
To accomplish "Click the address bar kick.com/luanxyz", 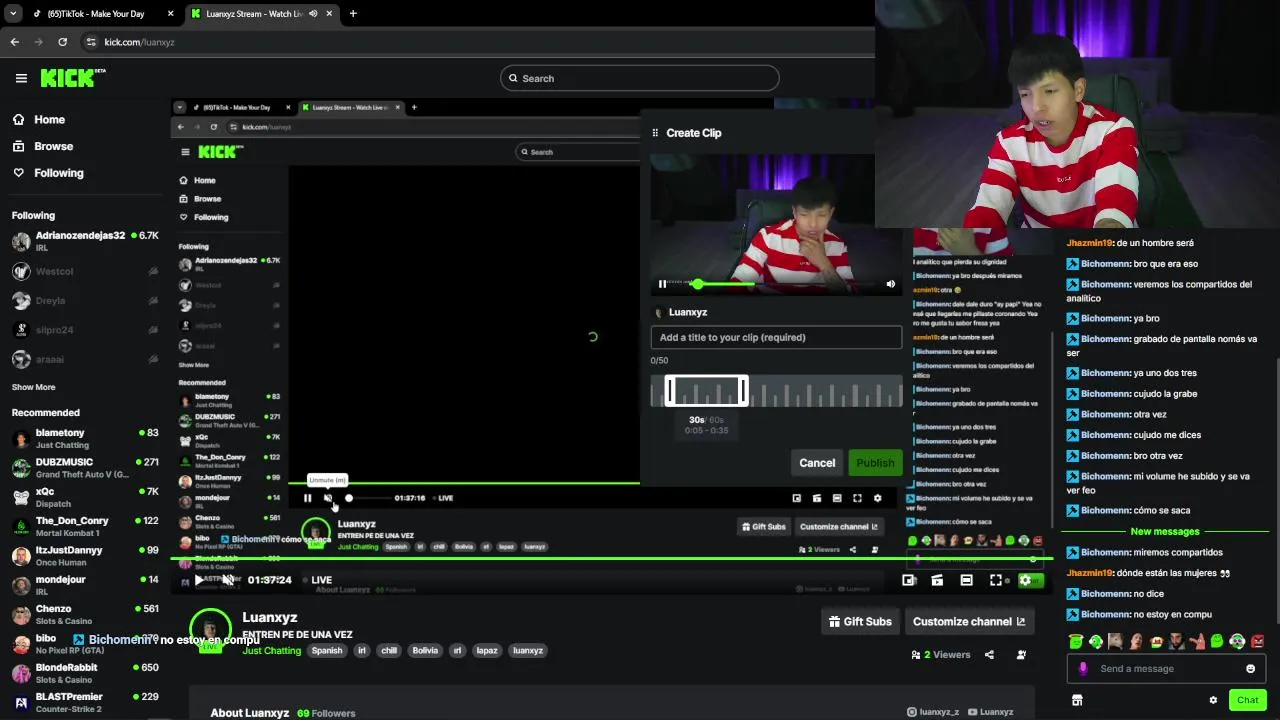I will coord(139,42).
